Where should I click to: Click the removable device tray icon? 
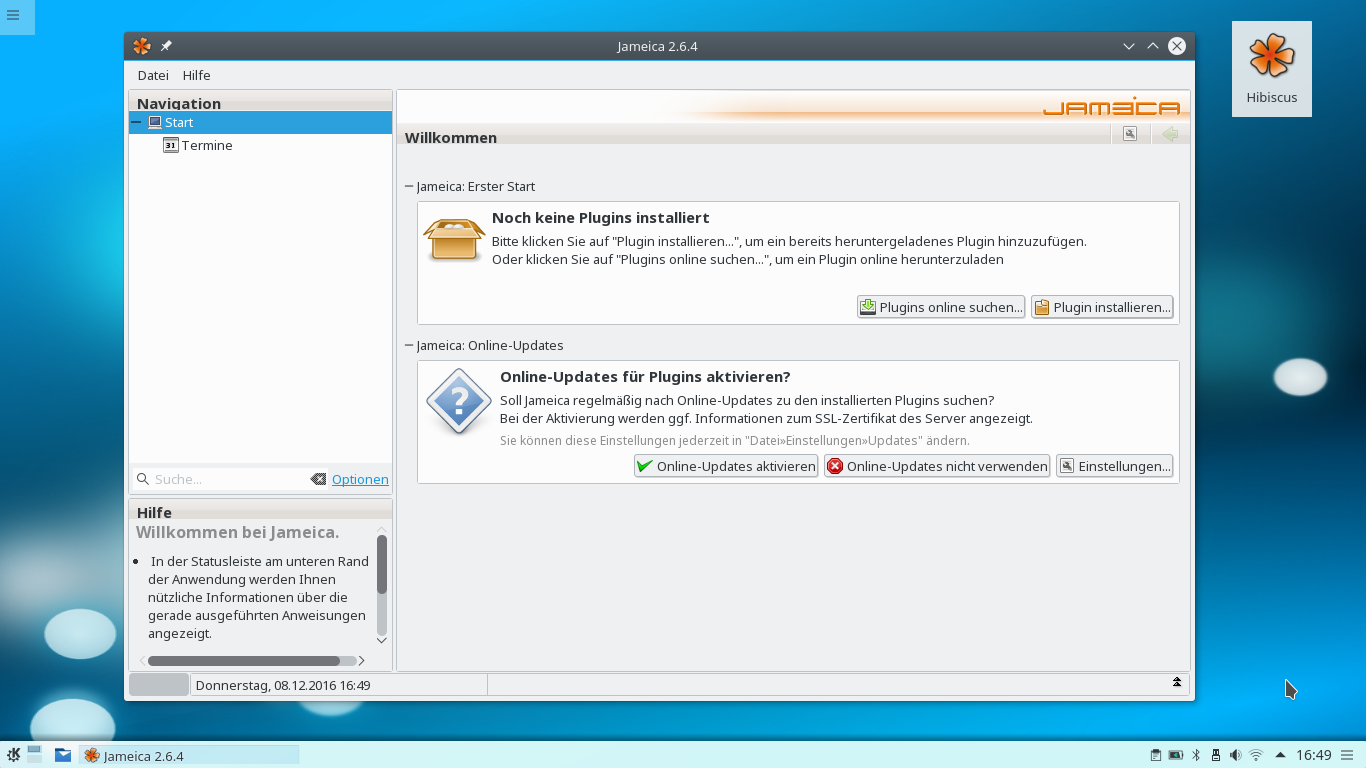[x=1216, y=755]
